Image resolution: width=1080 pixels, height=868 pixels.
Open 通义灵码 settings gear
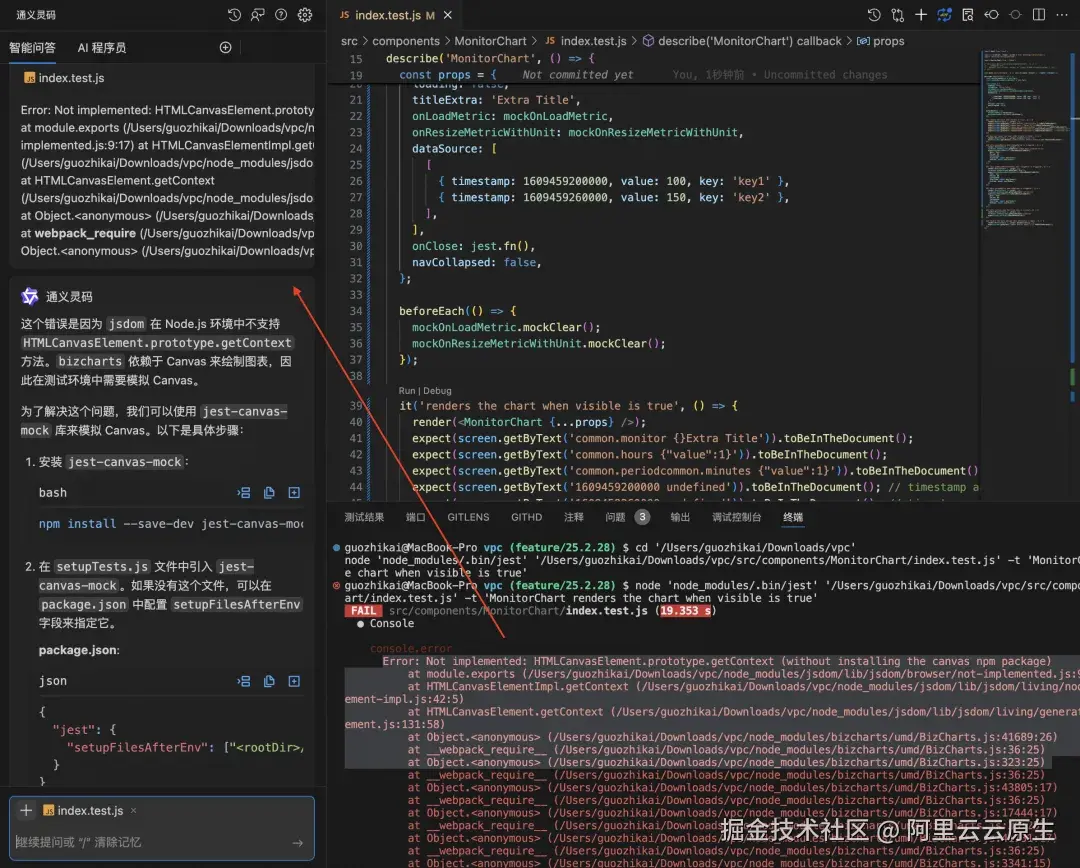tap(305, 14)
